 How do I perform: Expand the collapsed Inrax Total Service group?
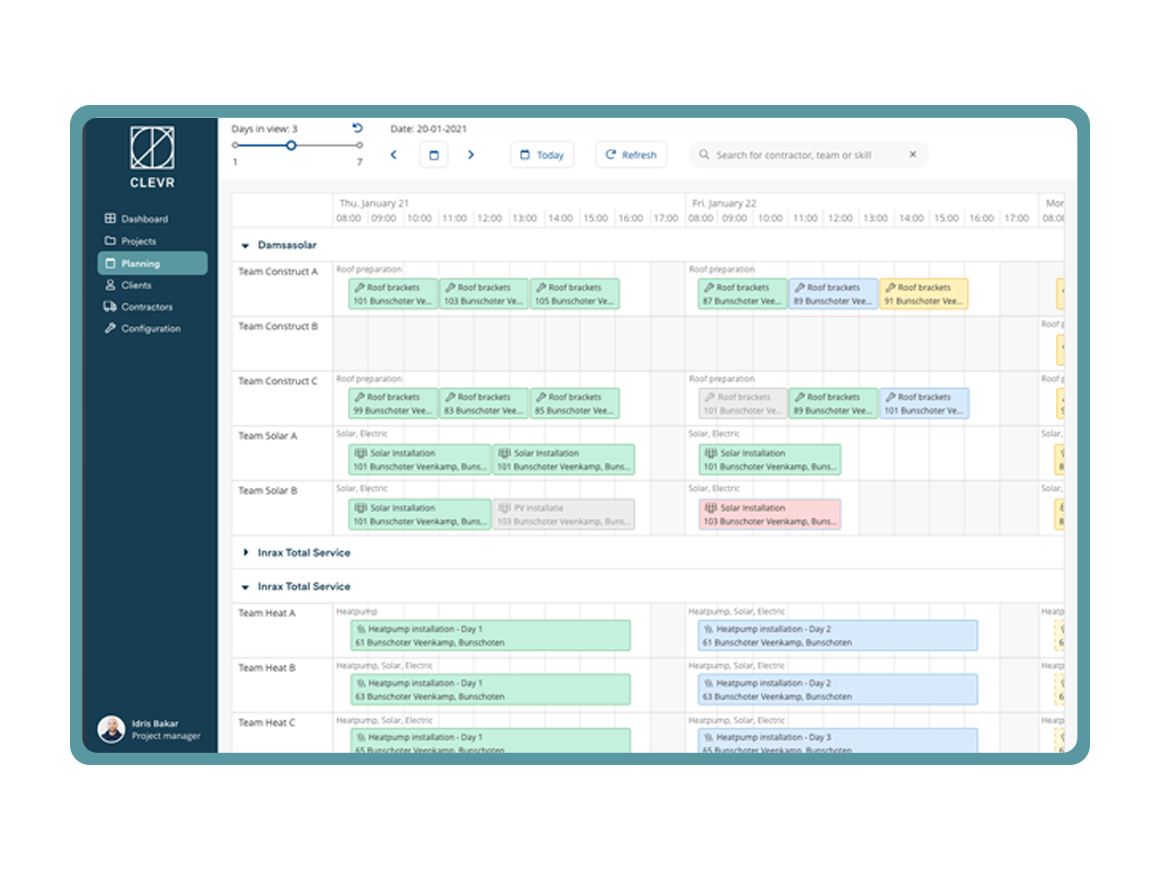click(x=245, y=553)
